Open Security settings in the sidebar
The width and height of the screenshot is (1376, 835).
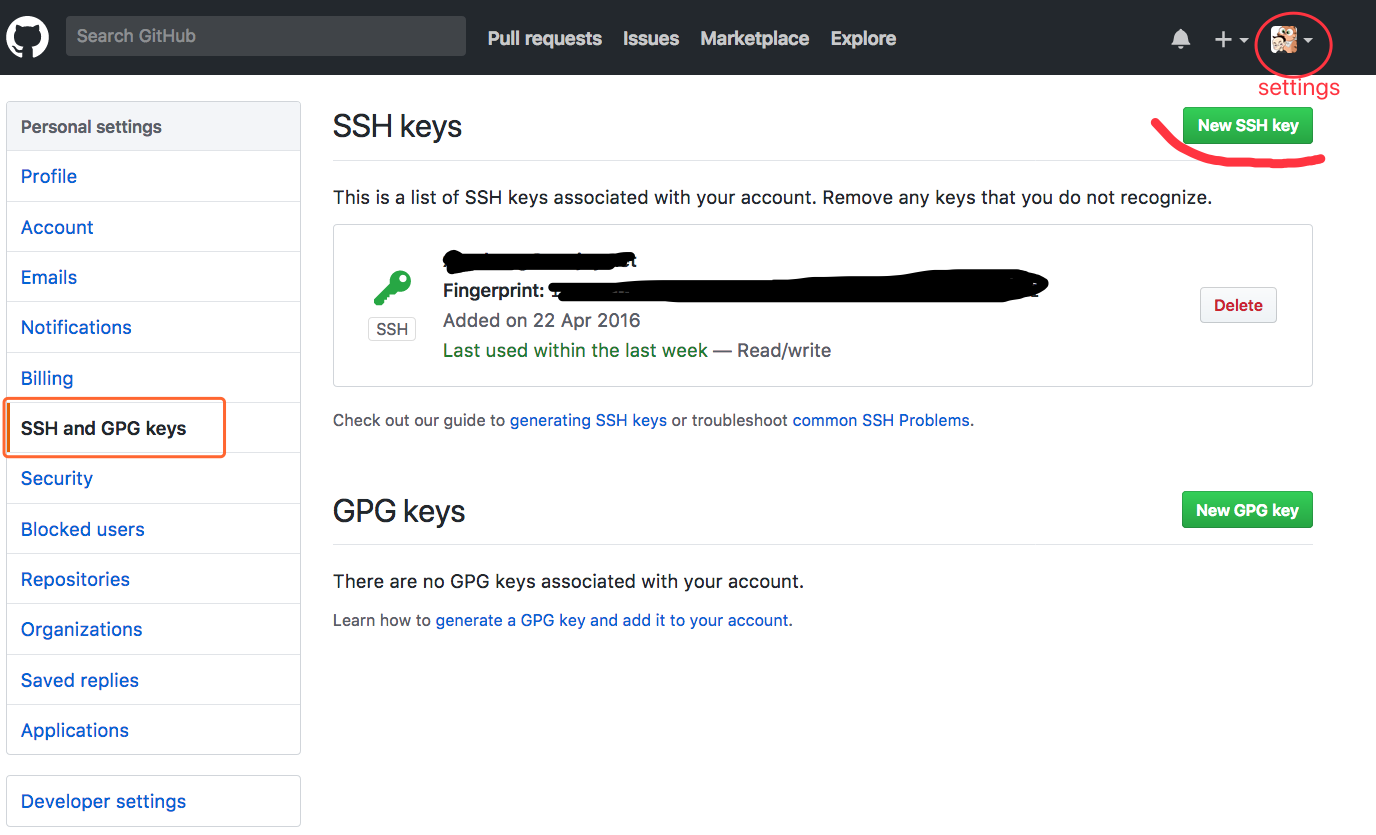pos(57,479)
